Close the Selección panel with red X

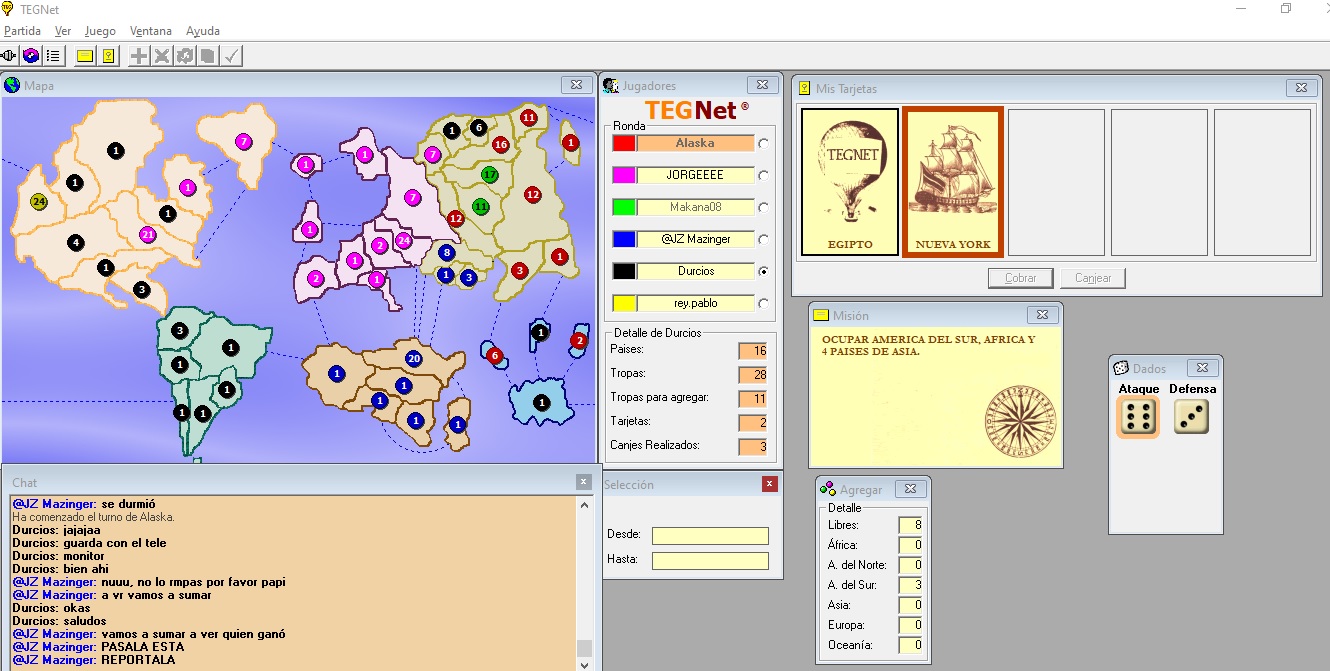coord(769,484)
